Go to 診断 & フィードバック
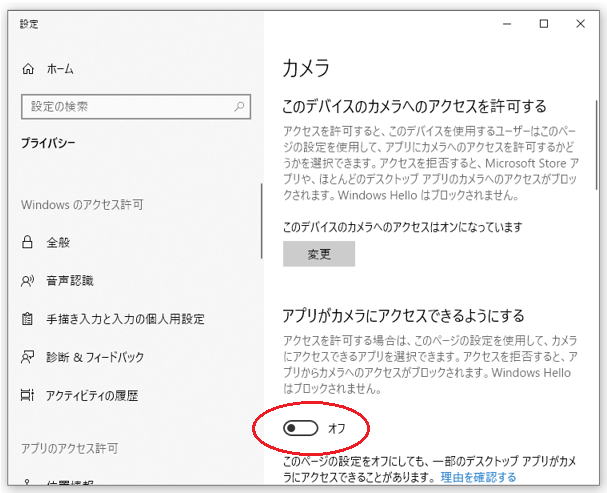Screen dimensions: 607x493 96,357
